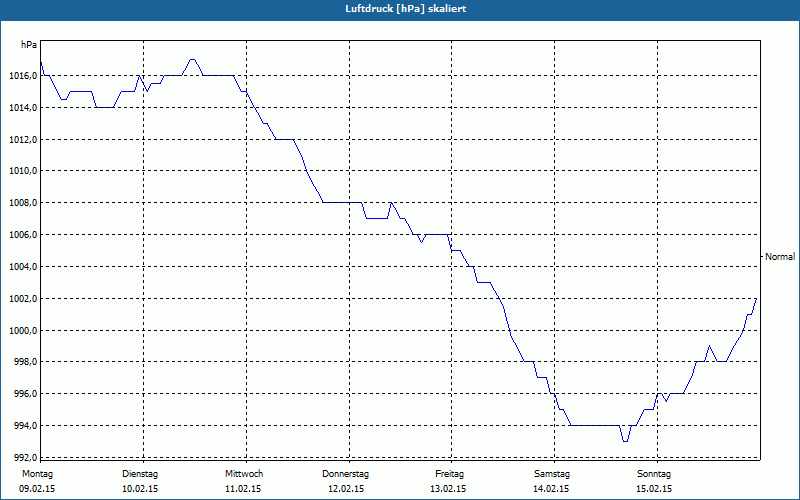Click the 'hPa' unit label
Viewport: 800px width, 500px height.
click(29, 45)
